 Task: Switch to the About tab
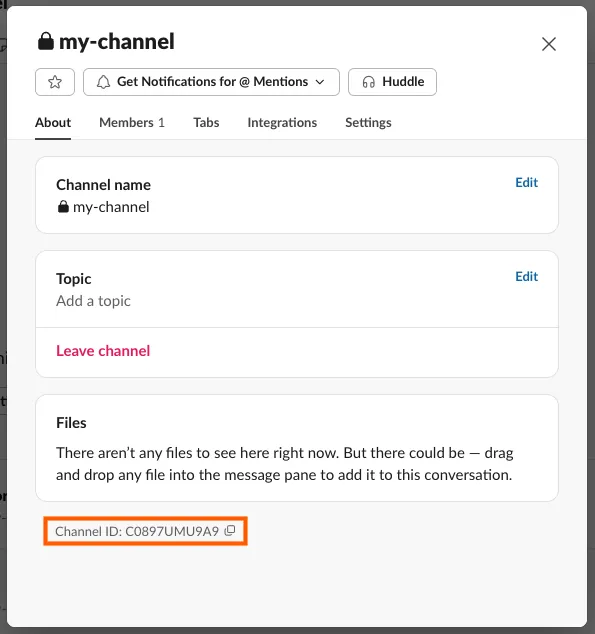pyautogui.click(x=53, y=123)
